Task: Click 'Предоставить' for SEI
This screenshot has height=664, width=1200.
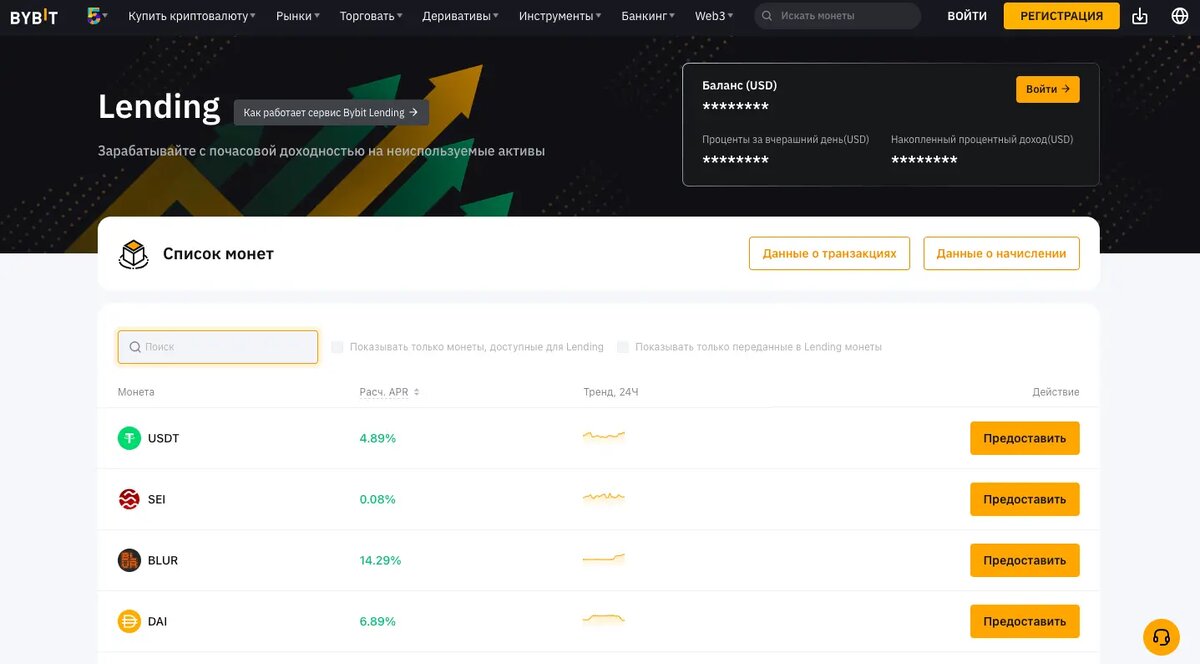Action: click(x=1025, y=499)
